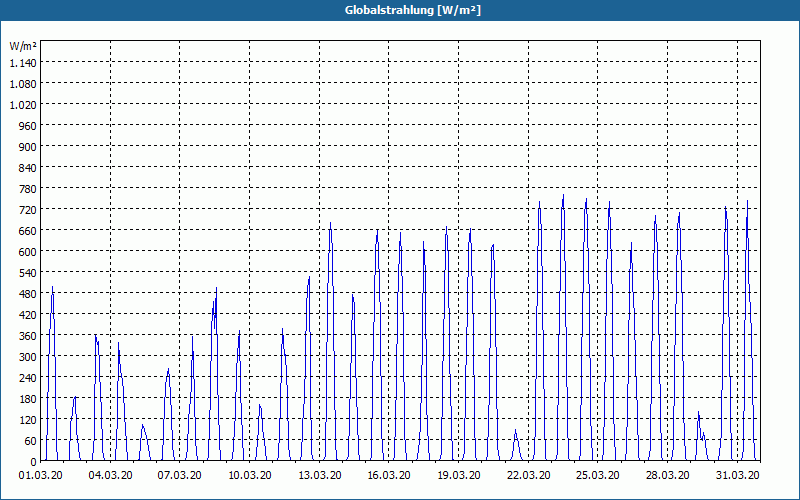Screen dimensions: 800x500
Task: Click the 19.03.20 date label
Action: point(459,476)
